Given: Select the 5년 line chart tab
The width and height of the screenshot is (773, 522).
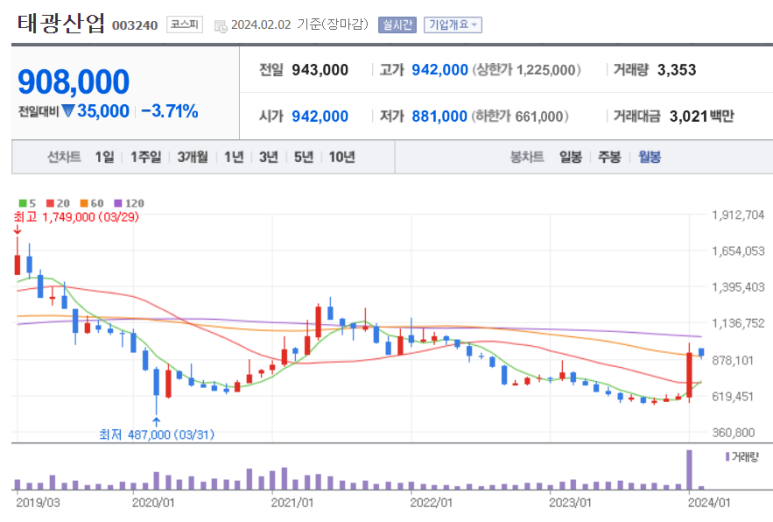Looking at the screenshot, I should 304,157.
